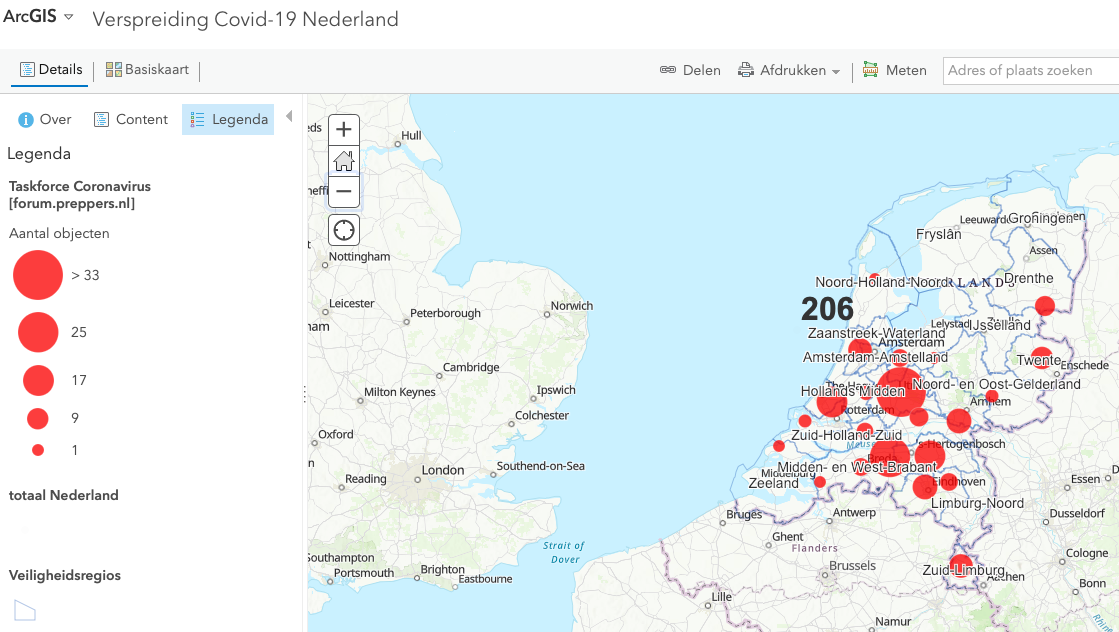Select the Legenda tab
This screenshot has height=632, width=1119.
point(228,120)
